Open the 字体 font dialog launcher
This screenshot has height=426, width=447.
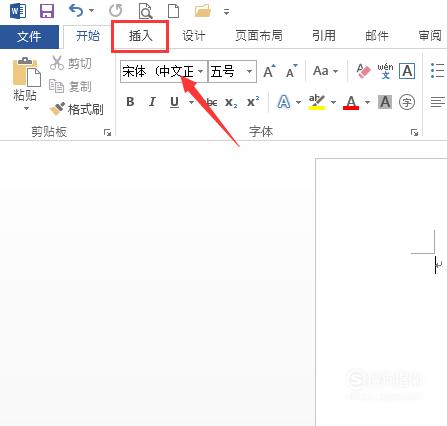[414, 133]
